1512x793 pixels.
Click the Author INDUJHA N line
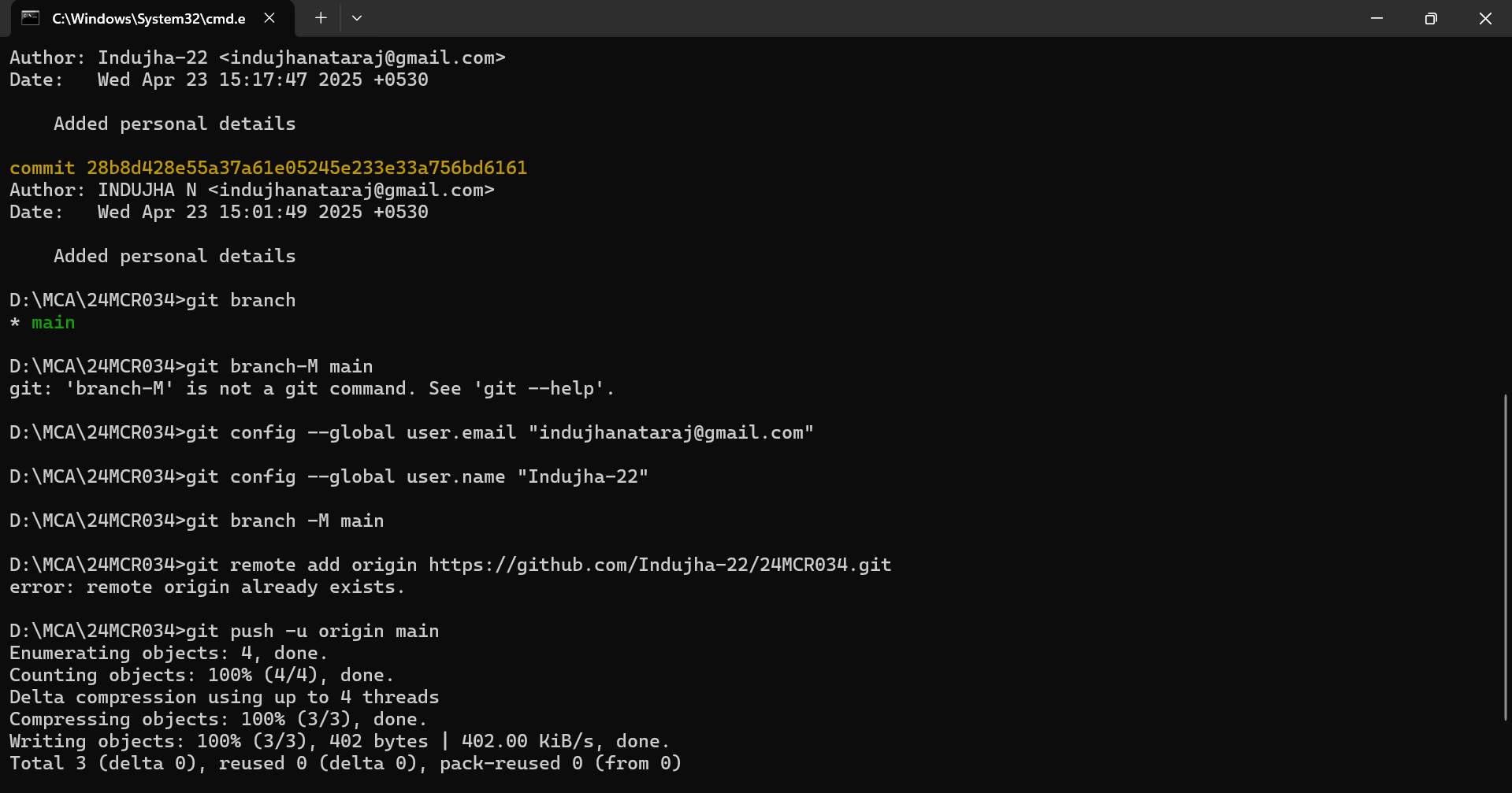[x=252, y=190]
